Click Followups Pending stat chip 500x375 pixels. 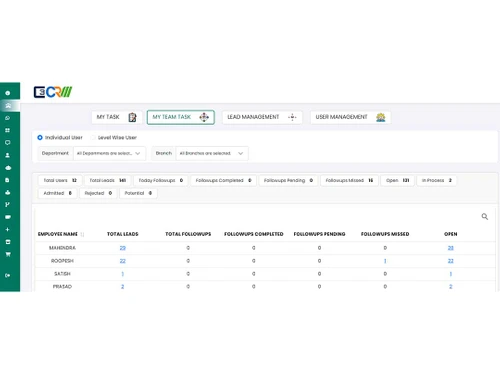click(x=288, y=180)
